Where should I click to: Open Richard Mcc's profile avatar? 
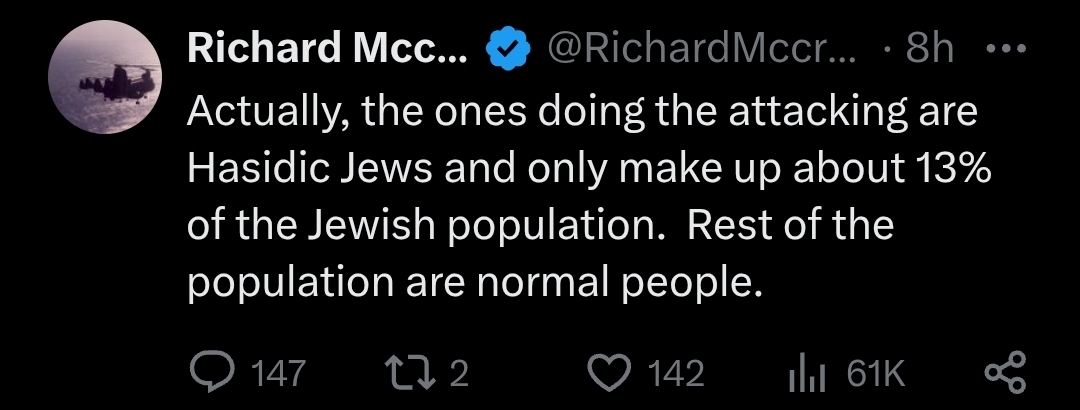pyautogui.click(x=105, y=77)
